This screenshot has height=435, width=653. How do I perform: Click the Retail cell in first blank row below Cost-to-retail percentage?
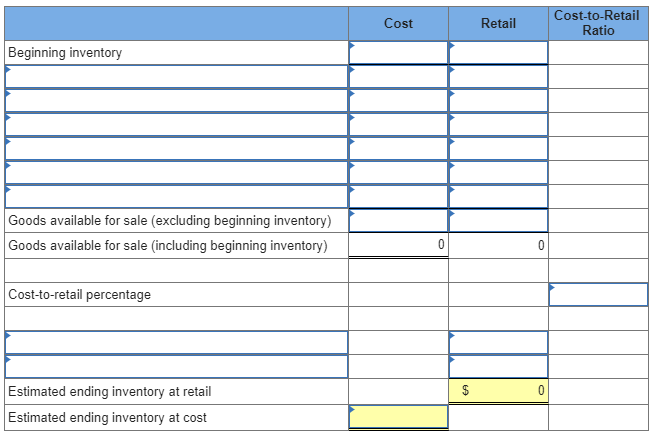pos(498,343)
